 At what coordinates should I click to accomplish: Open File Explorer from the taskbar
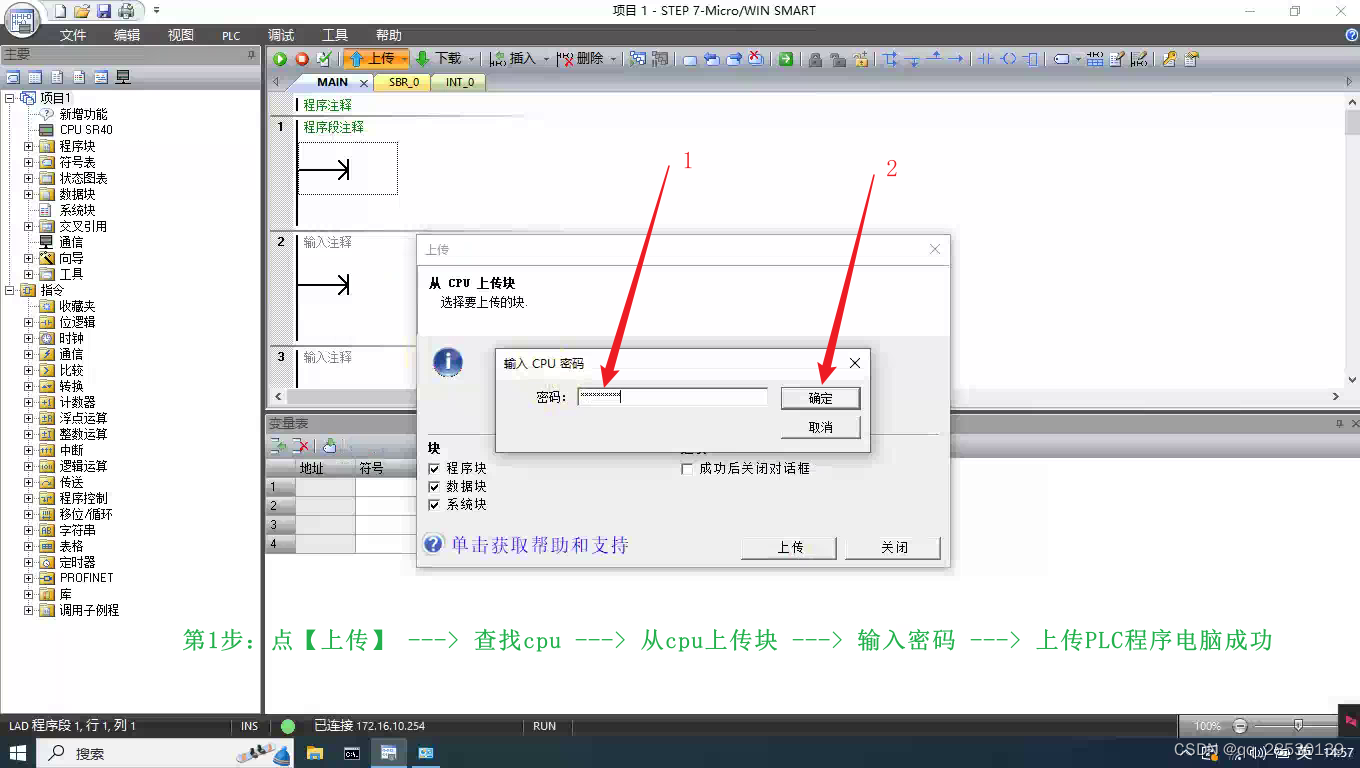(314, 753)
